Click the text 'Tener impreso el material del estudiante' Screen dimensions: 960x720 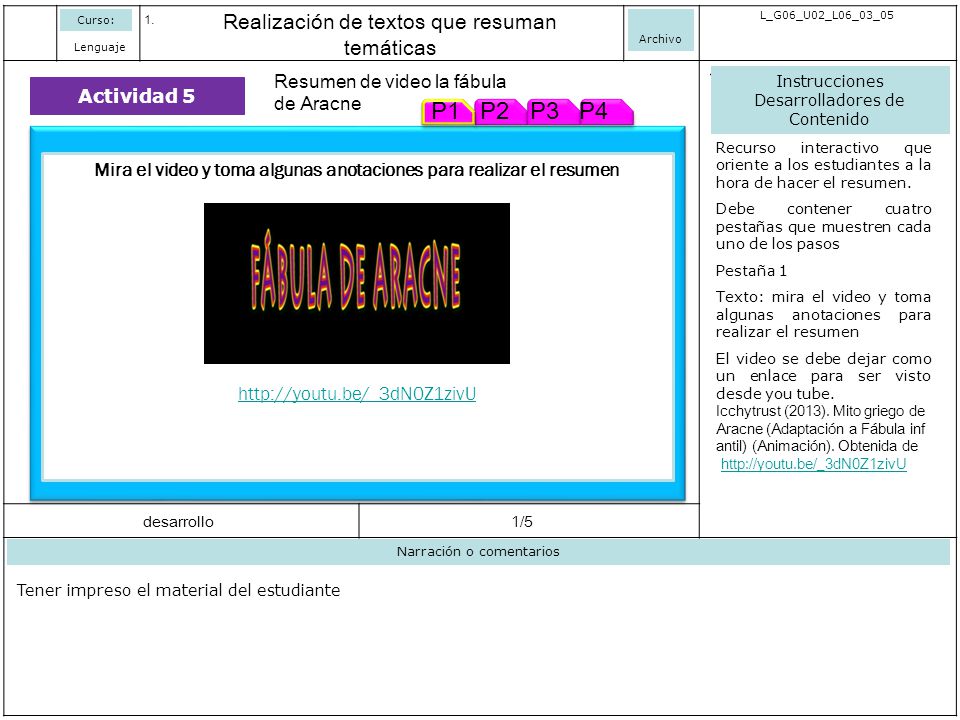[x=178, y=590]
